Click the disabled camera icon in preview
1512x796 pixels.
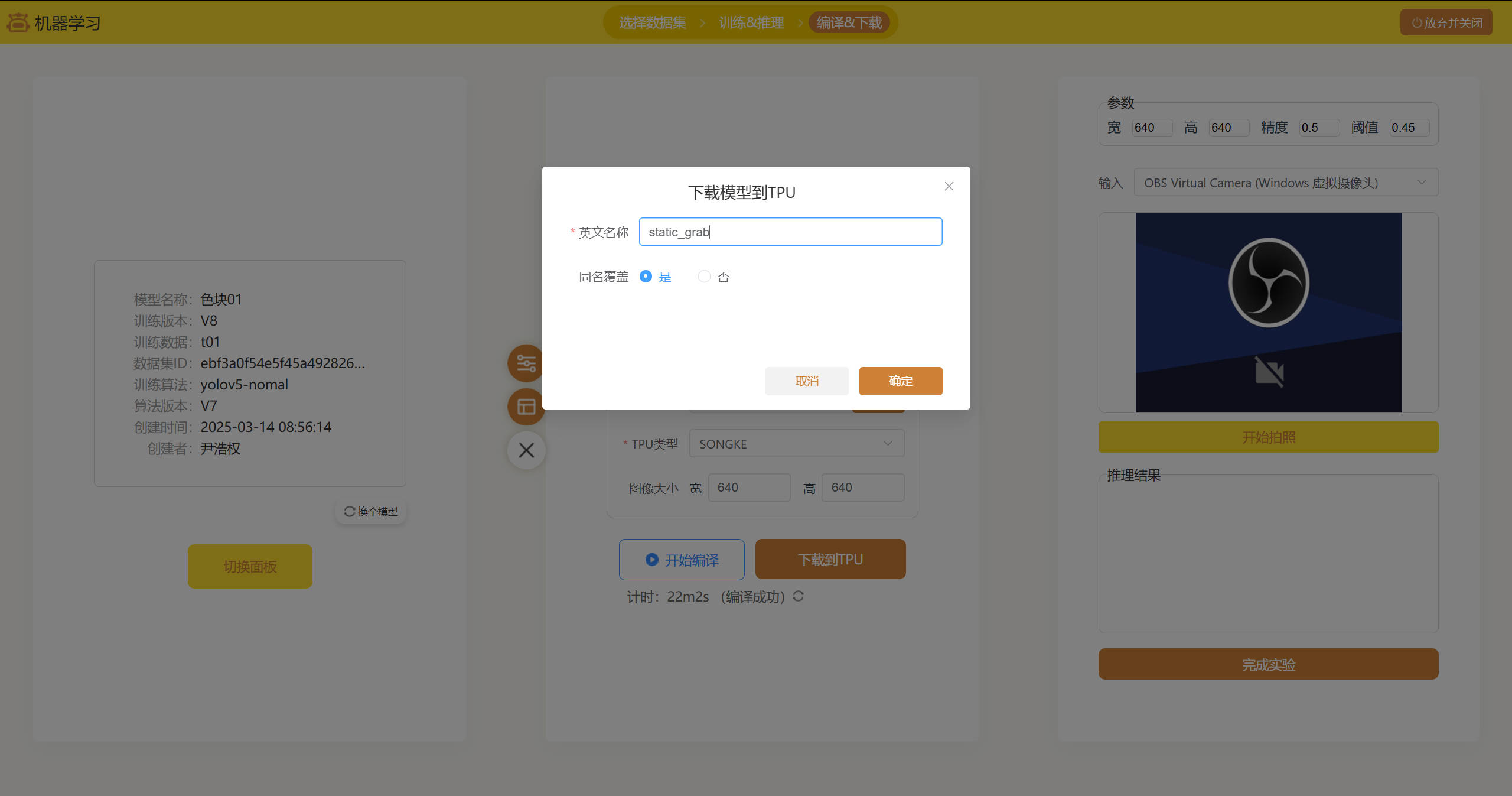pos(1269,372)
